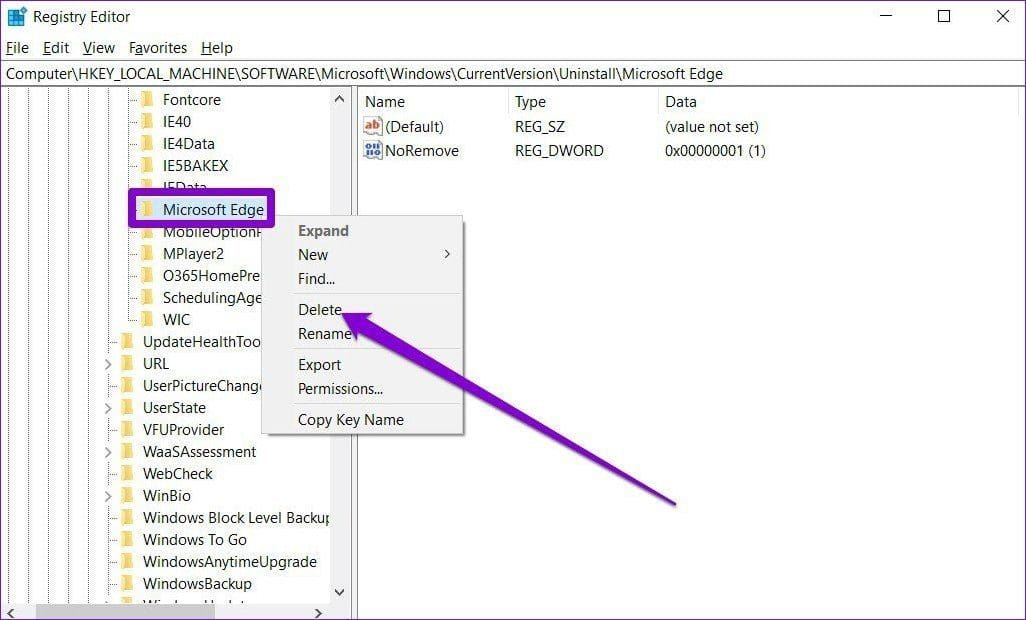The height and width of the screenshot is (620, 1026).
Task: Minimize the Registry Editor window
Action: point(887,16)
